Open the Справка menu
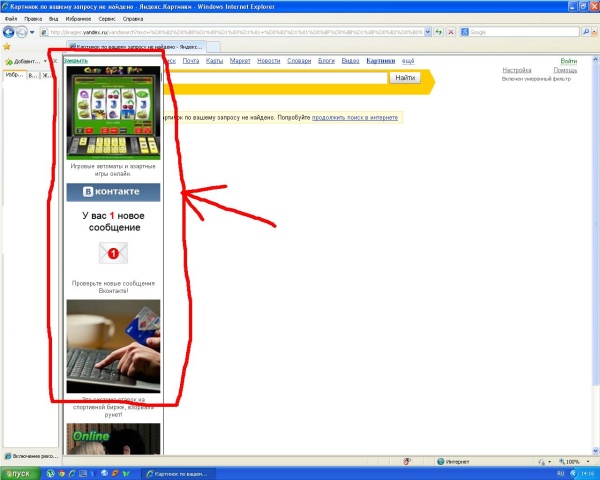This screenshot has height=480, width=600. (x=133, y=19)
